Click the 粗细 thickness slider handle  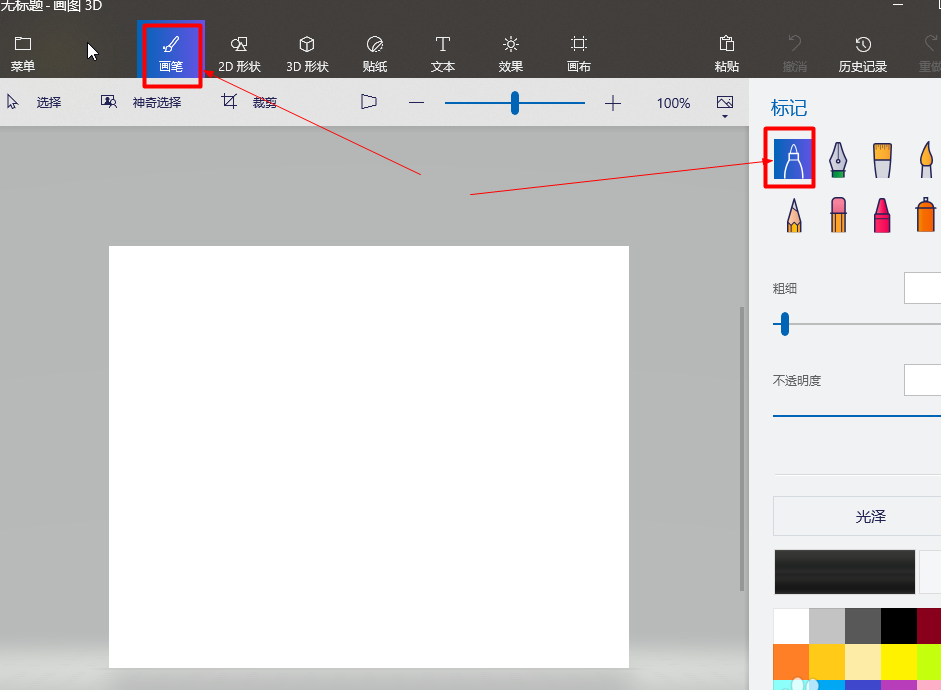click(x=784, y=324)
